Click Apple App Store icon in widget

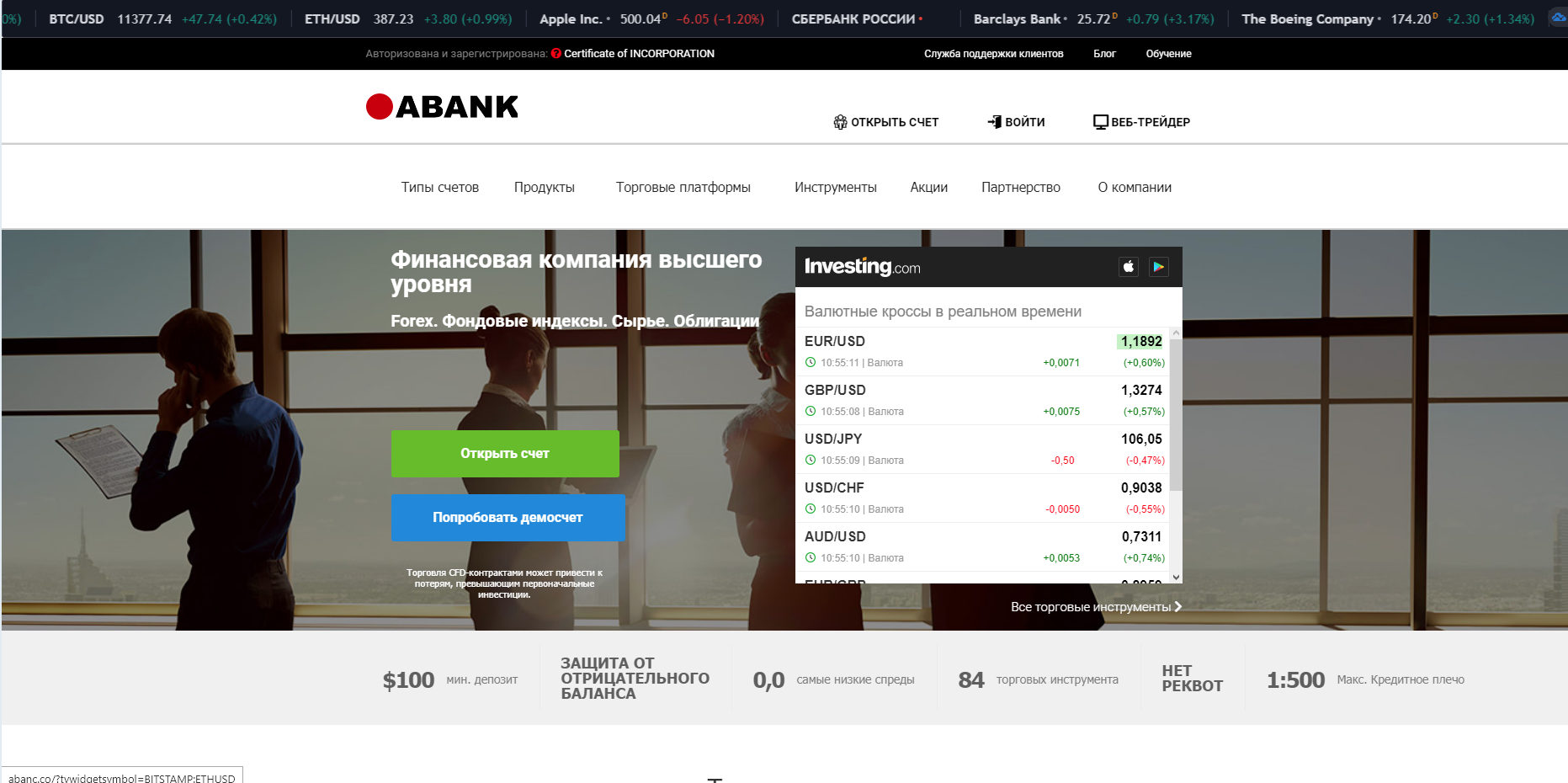[1129, 267]
